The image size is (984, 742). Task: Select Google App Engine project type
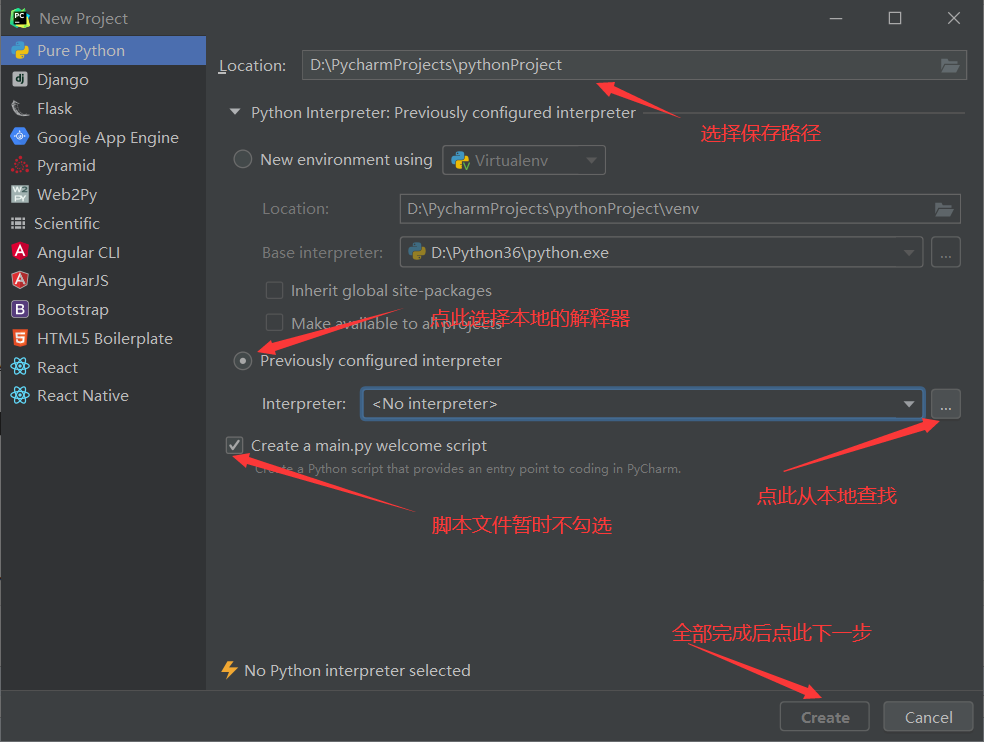pos(104,137)
